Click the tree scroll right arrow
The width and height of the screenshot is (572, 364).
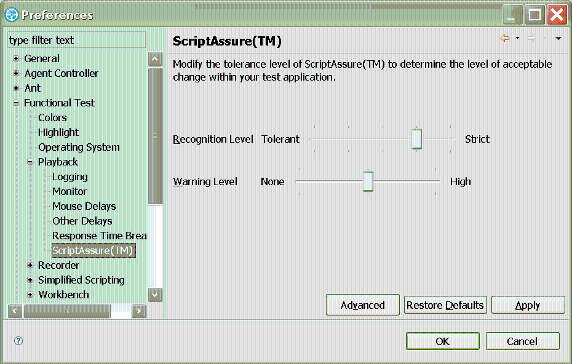pyautogui.click(x=139, y=311)
